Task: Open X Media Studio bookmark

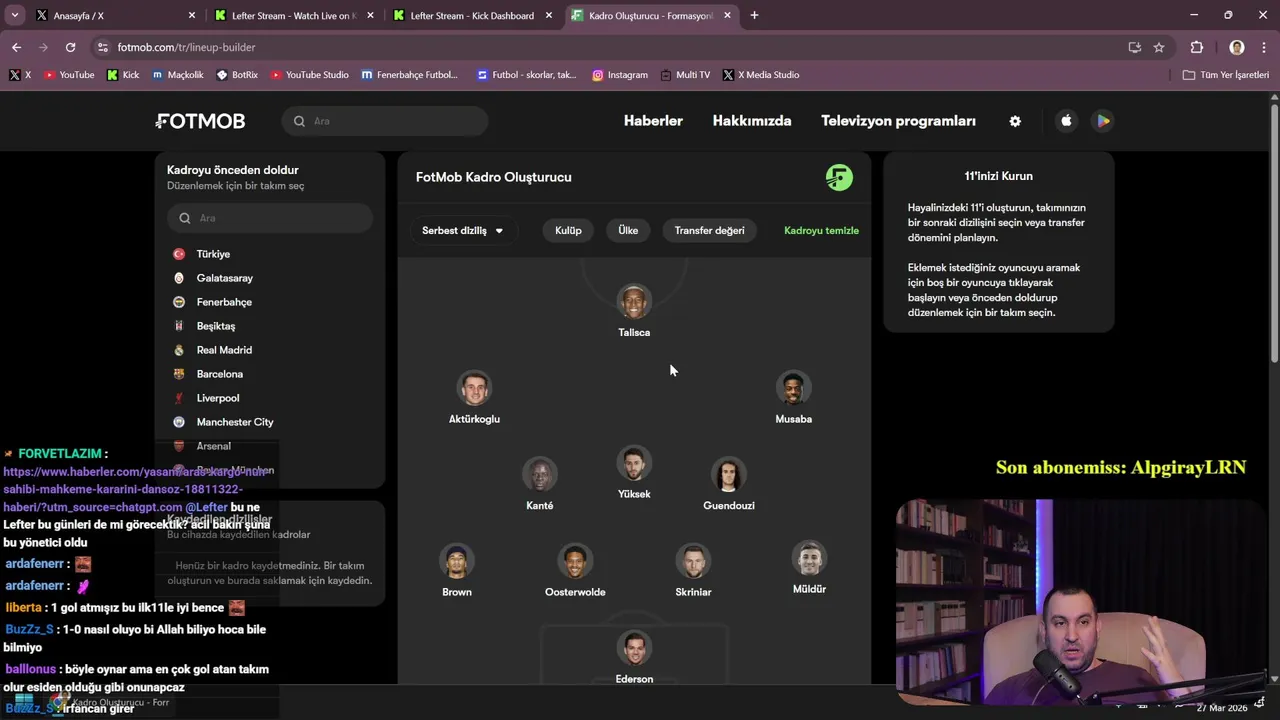Action: tap(761, 75)
